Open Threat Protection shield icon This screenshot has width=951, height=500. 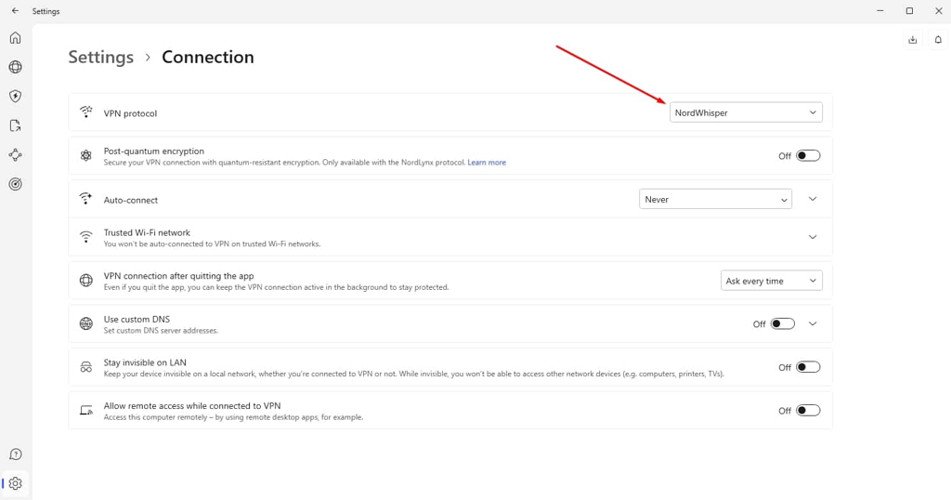[15, 96]
